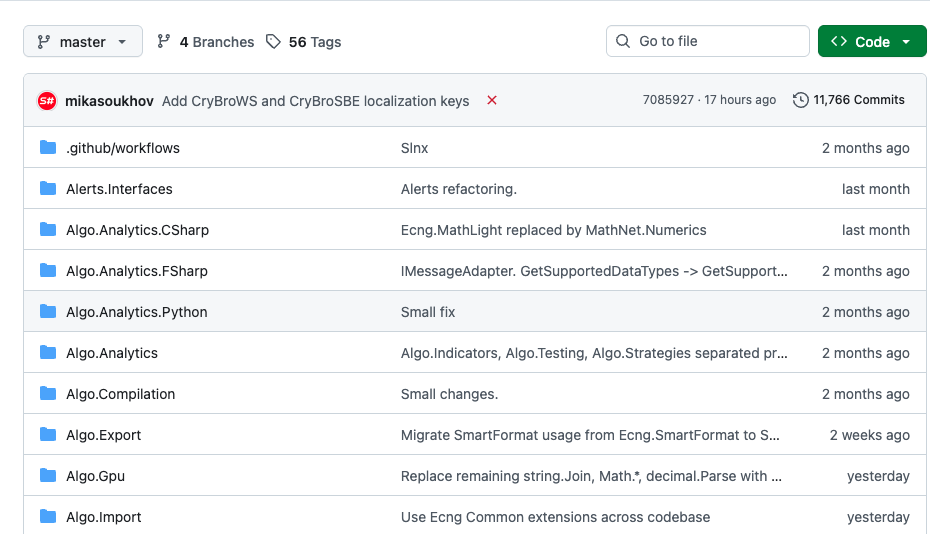Viewport: 930px width, 534px height.
Task: Click the 2 months ago timestamp for .github/workflows
Action: point(866,148)
